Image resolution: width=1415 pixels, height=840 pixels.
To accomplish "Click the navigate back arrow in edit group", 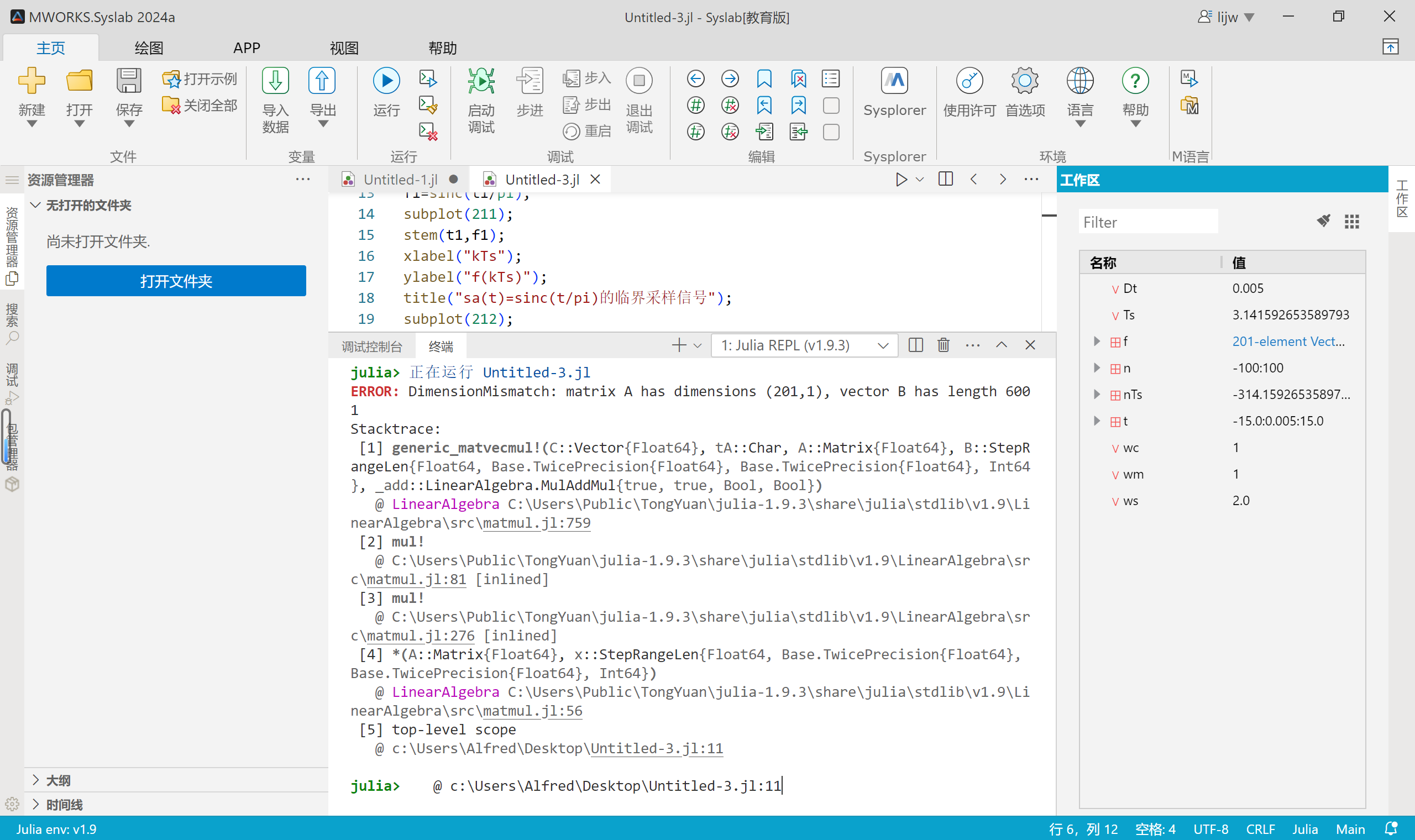I will point(695,78).
